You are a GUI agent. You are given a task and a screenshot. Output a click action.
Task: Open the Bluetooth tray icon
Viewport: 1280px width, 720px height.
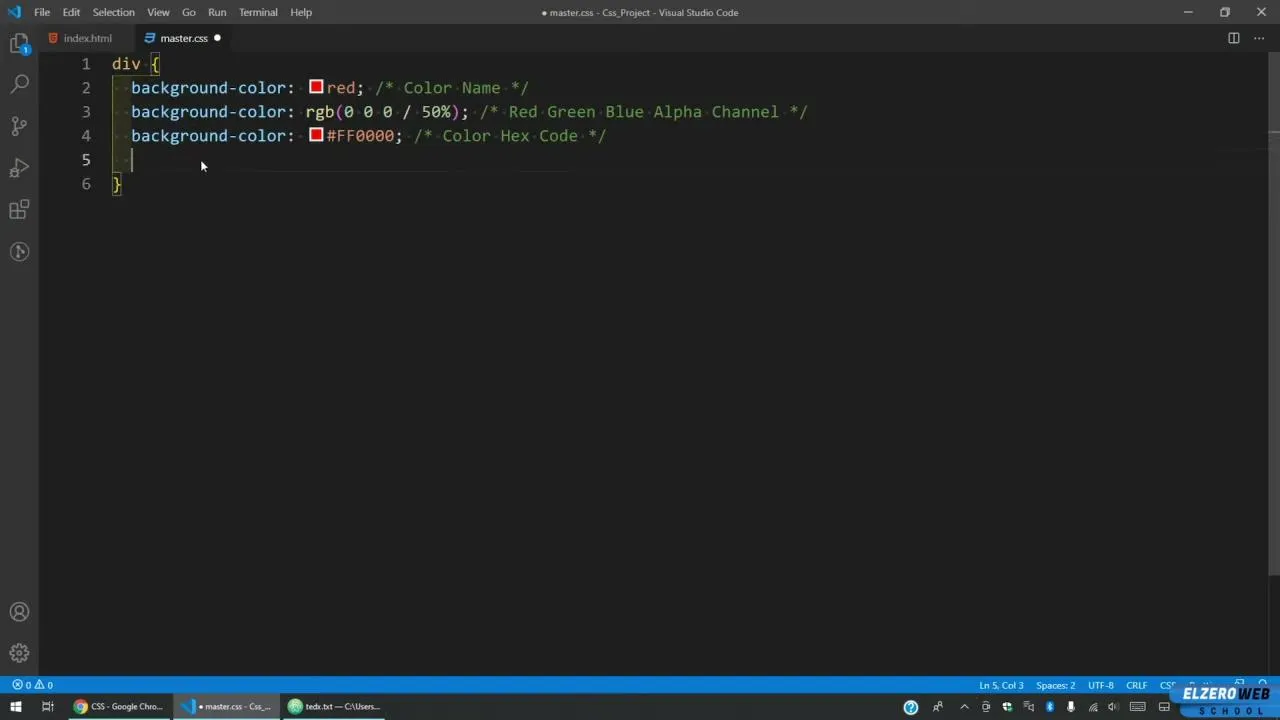(1049, 707)
